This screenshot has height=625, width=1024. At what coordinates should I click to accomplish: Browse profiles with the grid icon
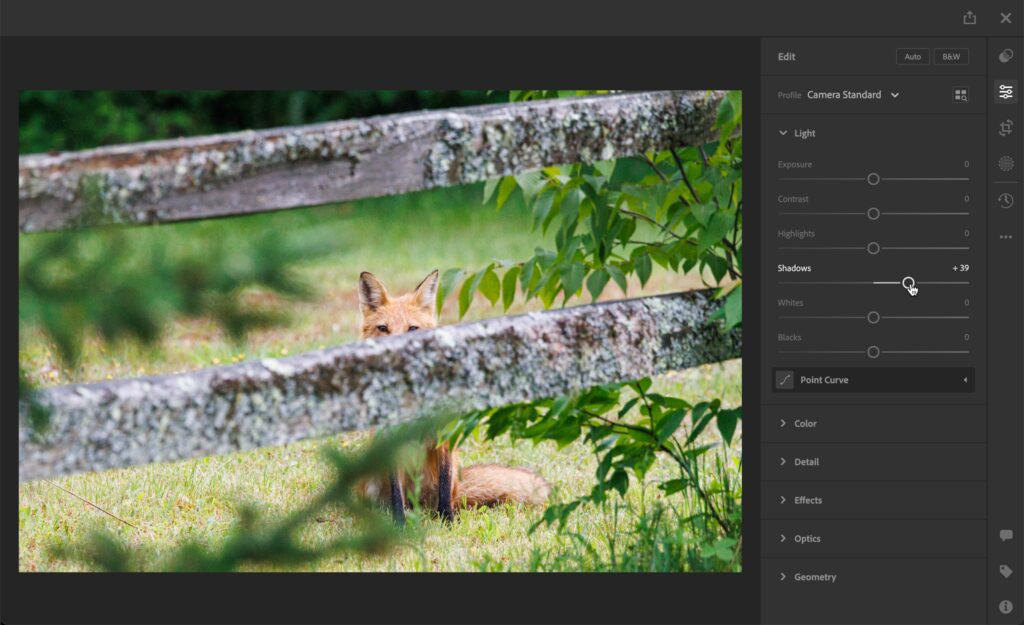click(961, 95)
